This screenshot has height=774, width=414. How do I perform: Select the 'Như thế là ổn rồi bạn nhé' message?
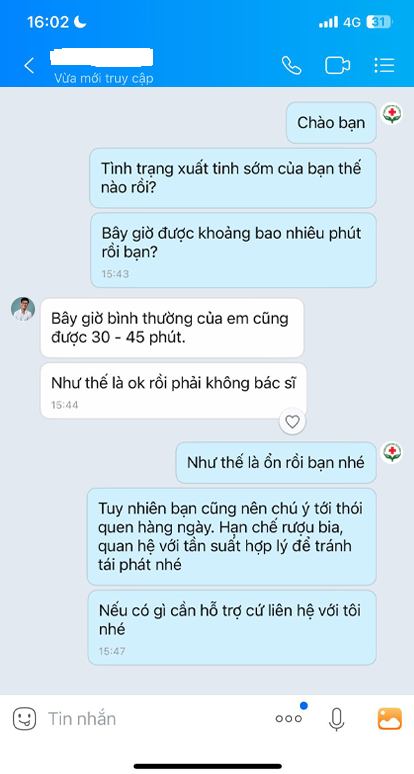(276, 463)
